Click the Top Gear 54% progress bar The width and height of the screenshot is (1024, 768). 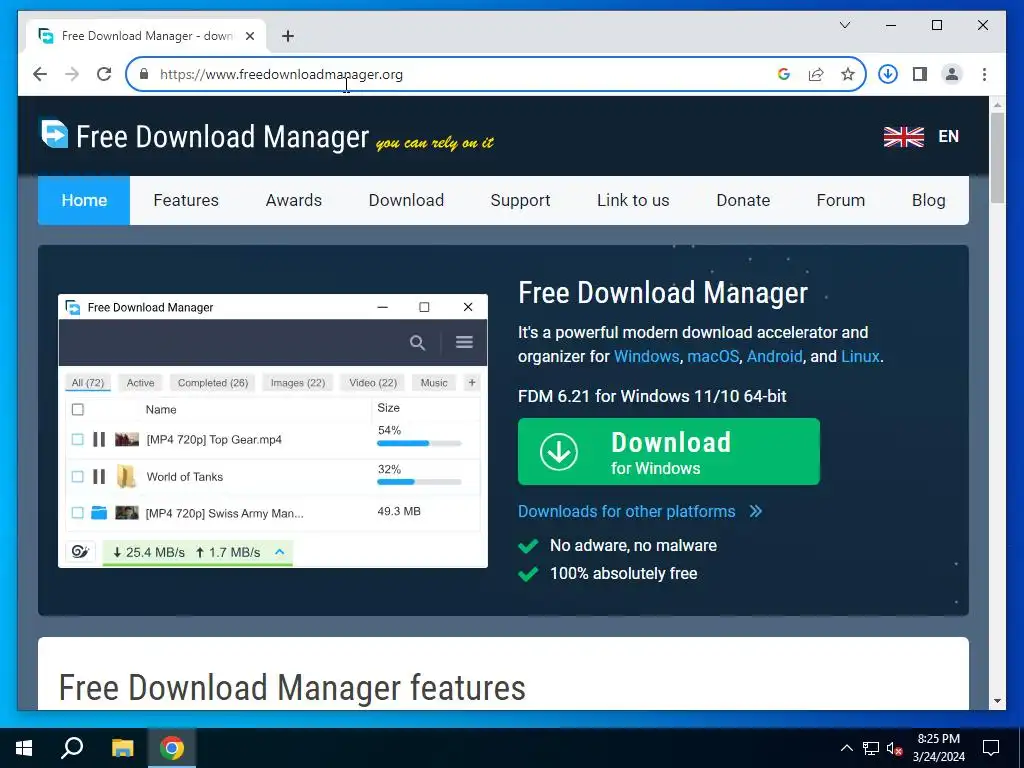point(419,443)
